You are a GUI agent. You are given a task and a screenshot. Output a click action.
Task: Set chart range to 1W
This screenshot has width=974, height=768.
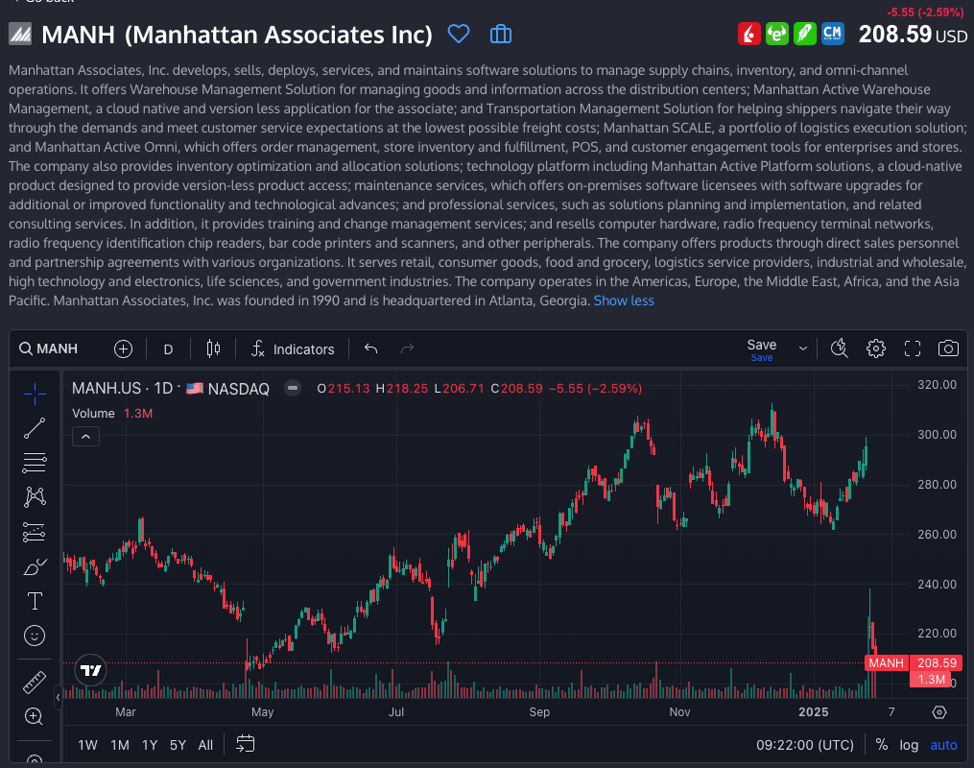pyautogui.click(x=88, y=745)
